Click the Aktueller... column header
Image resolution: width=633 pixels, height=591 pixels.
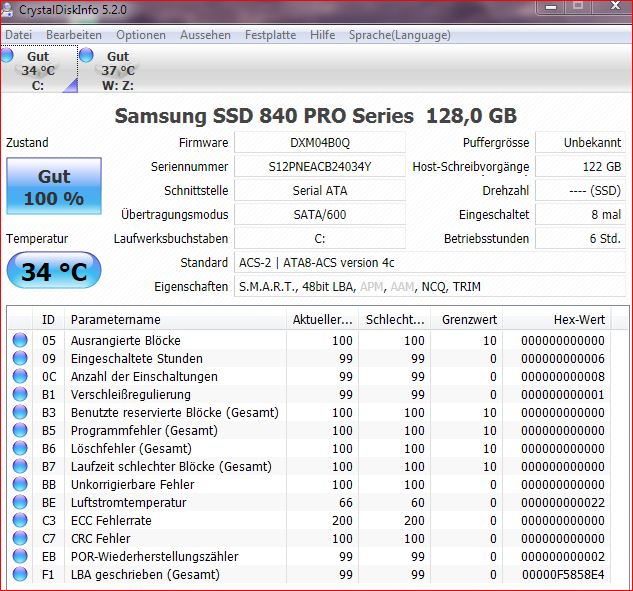[x=323, y=320]
